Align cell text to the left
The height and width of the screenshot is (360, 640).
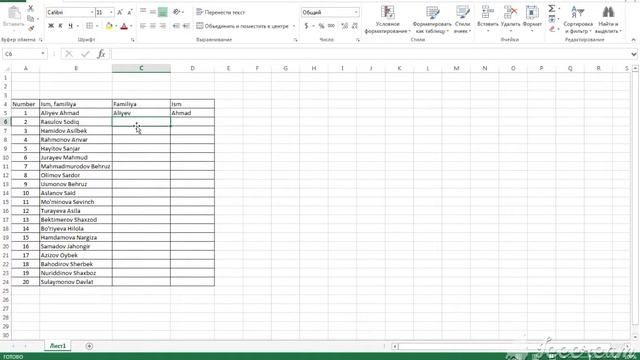[x=143, y=26]
